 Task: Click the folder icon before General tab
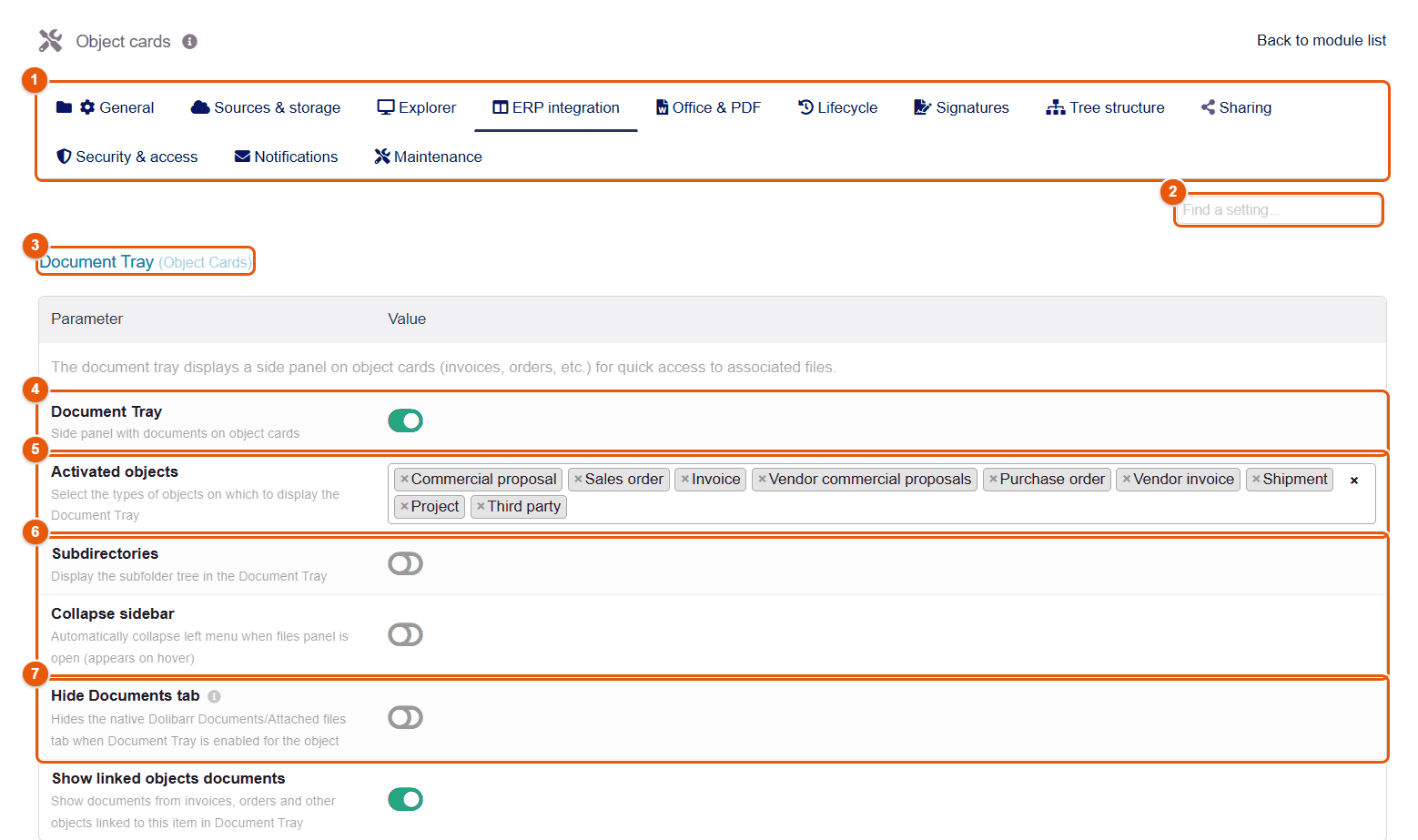click(64, 107)
